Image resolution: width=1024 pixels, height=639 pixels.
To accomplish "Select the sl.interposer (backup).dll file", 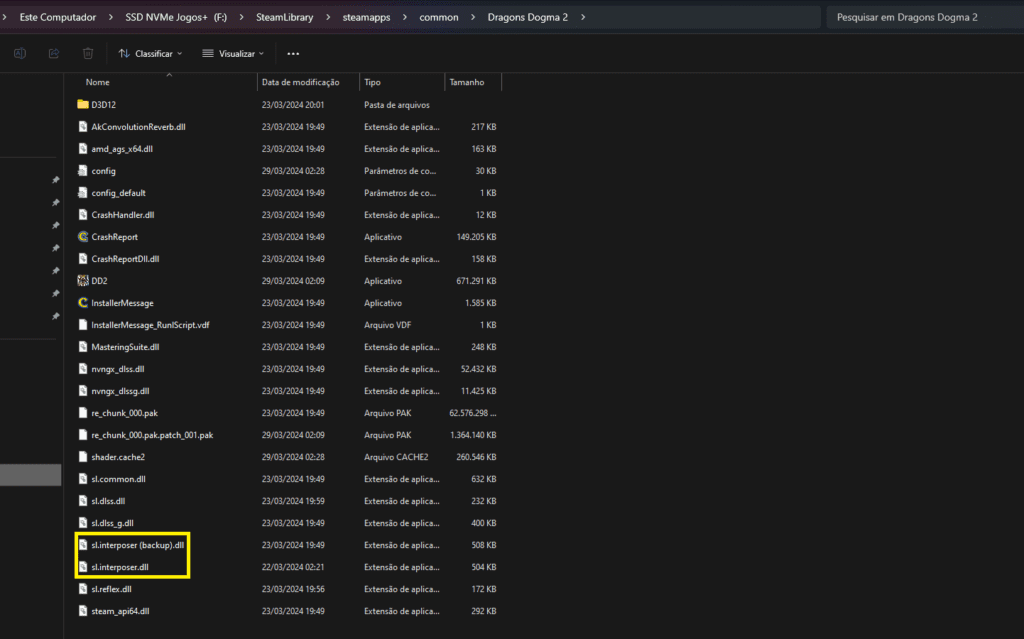I will point(138,545).
